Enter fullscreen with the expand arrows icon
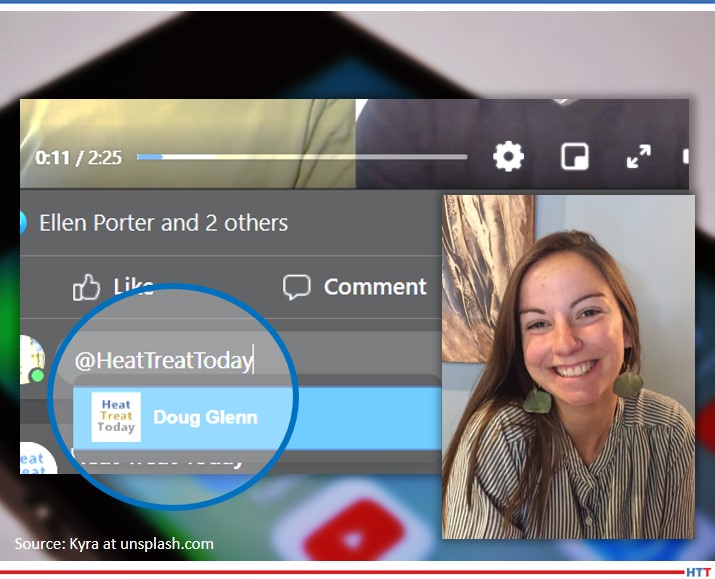Image resolution: width=715 pixels, height=579 pixels. (638, 157)
